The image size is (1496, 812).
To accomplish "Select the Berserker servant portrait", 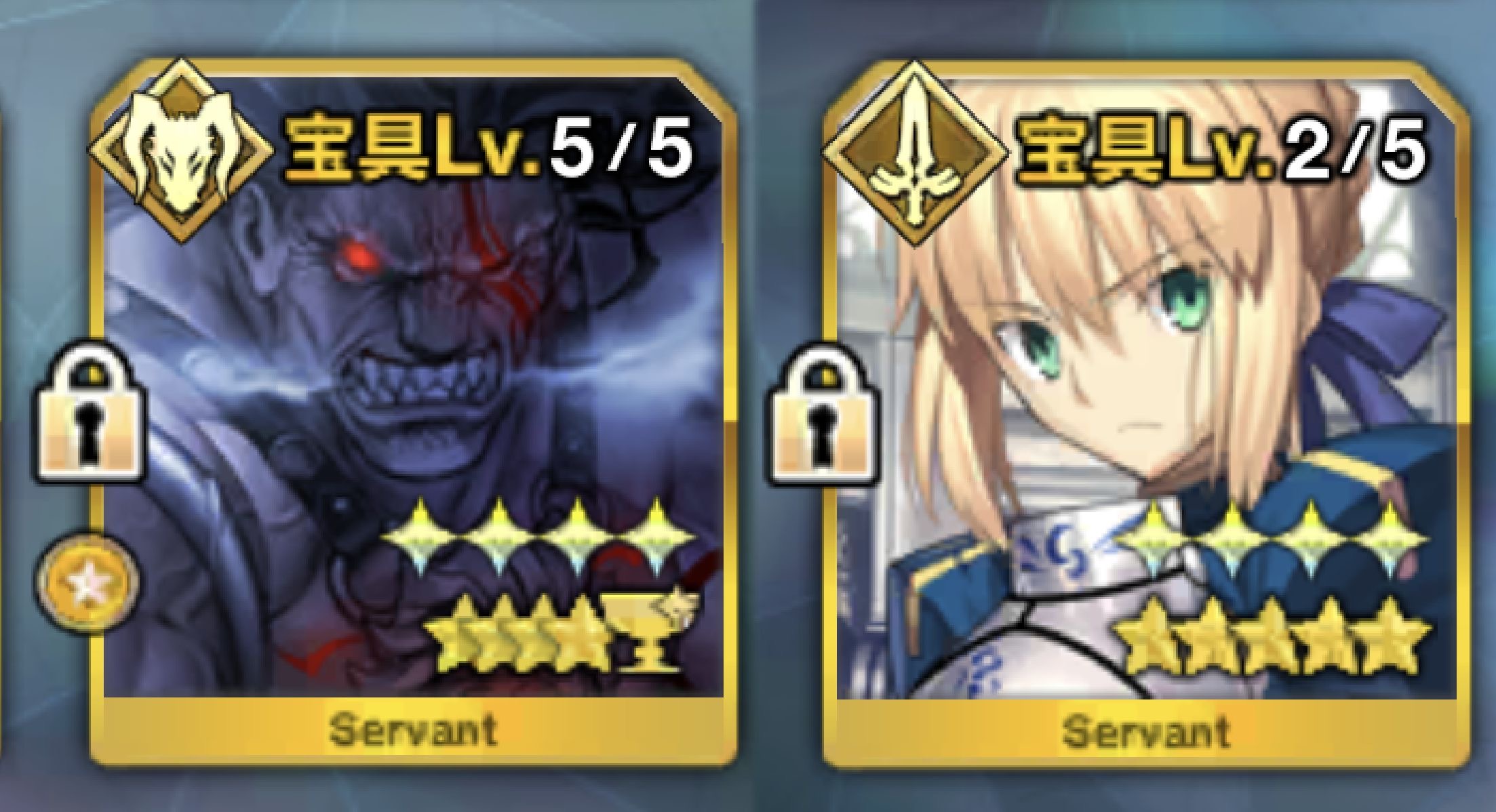I will [413, 386].
